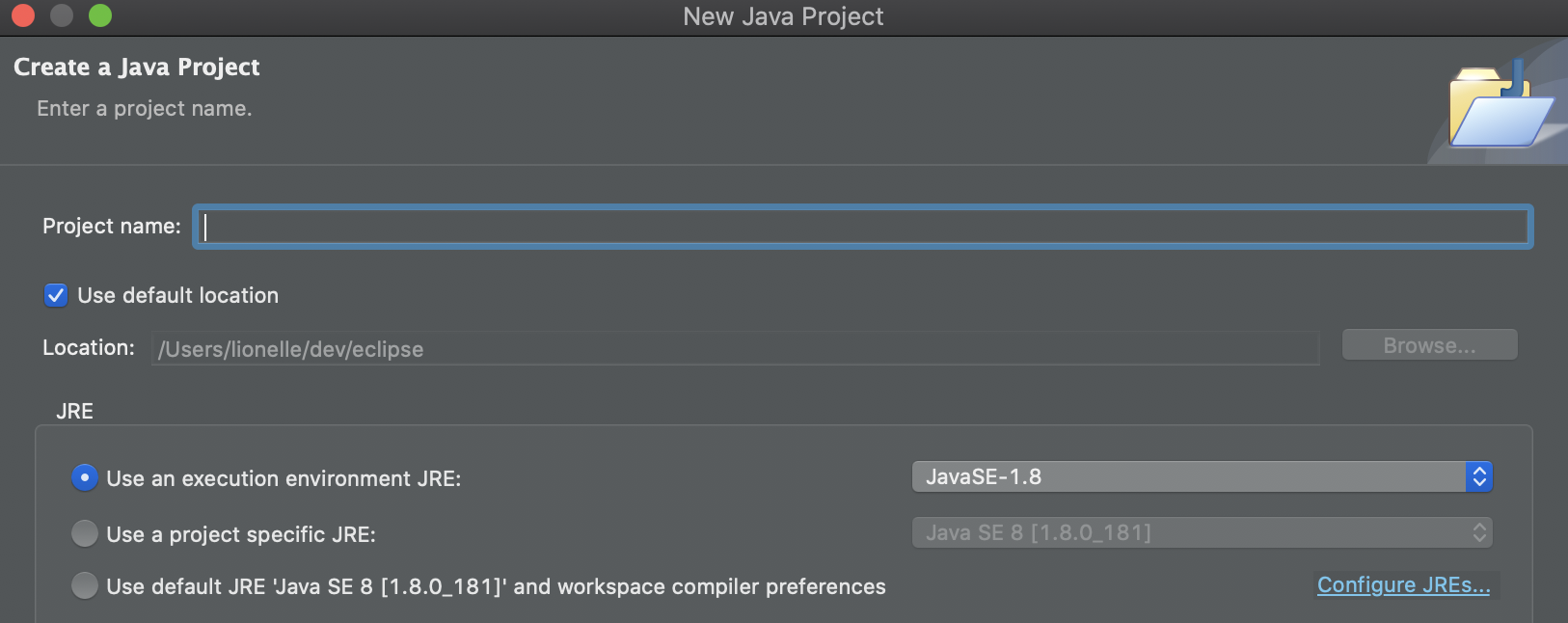Click the New Java Project title bar
Viewport: 1568px width, 623px height.
[783, 16]
